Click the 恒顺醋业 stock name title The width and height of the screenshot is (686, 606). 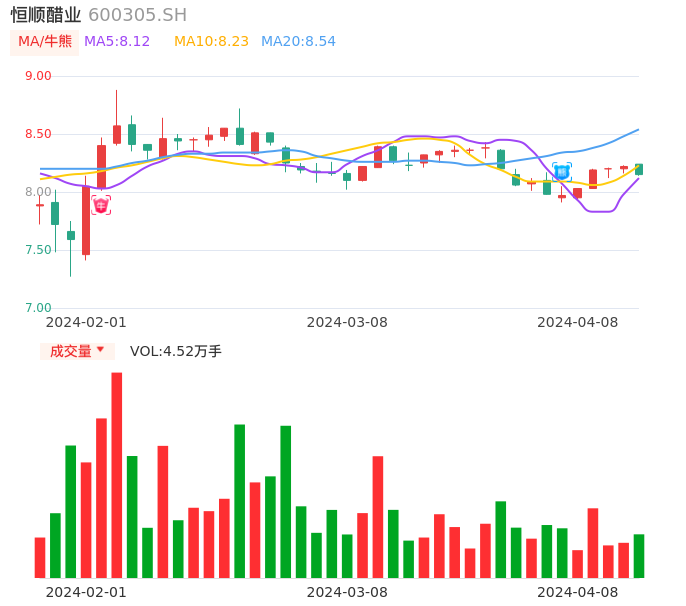coord(46,15)
